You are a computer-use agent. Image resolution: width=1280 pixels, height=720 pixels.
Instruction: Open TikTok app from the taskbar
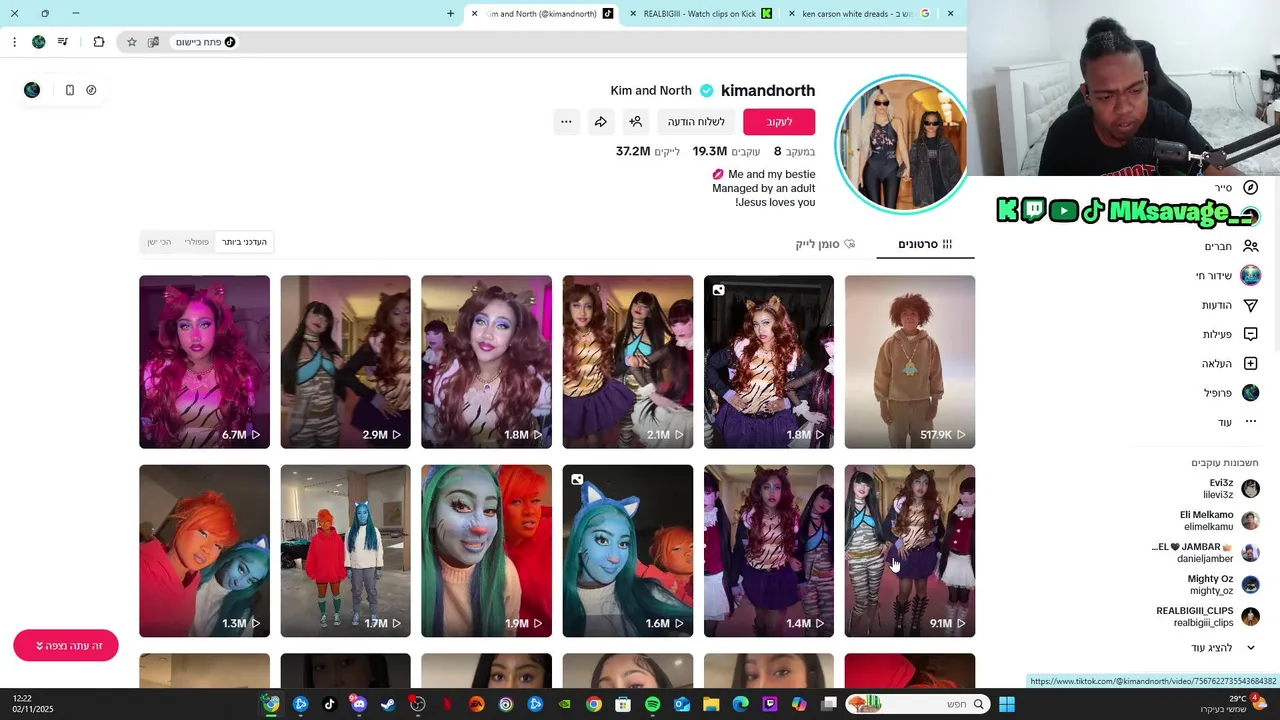coord(329,704)
